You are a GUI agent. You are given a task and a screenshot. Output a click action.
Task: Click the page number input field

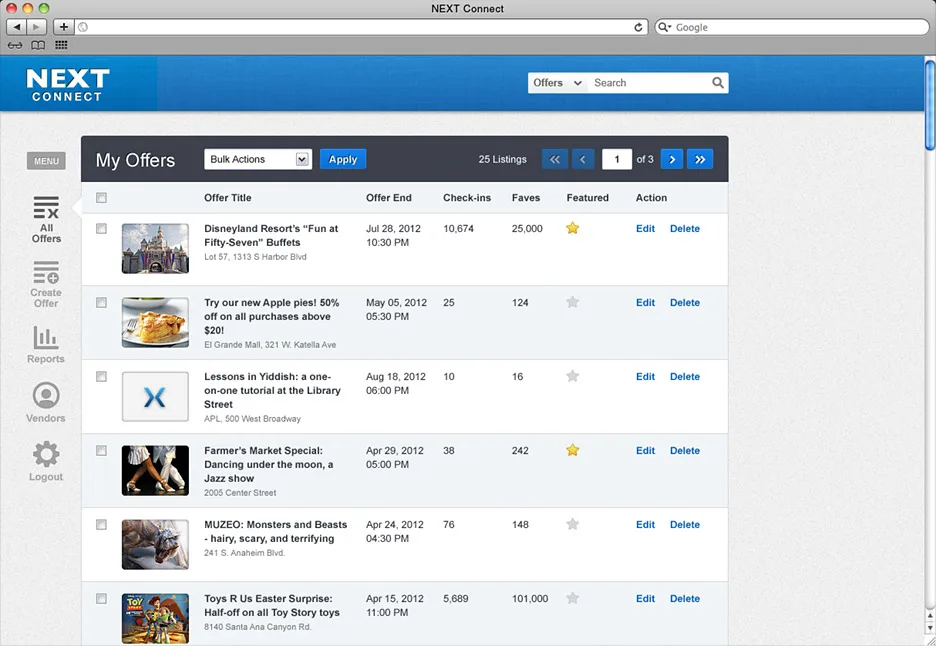point(617,159)
